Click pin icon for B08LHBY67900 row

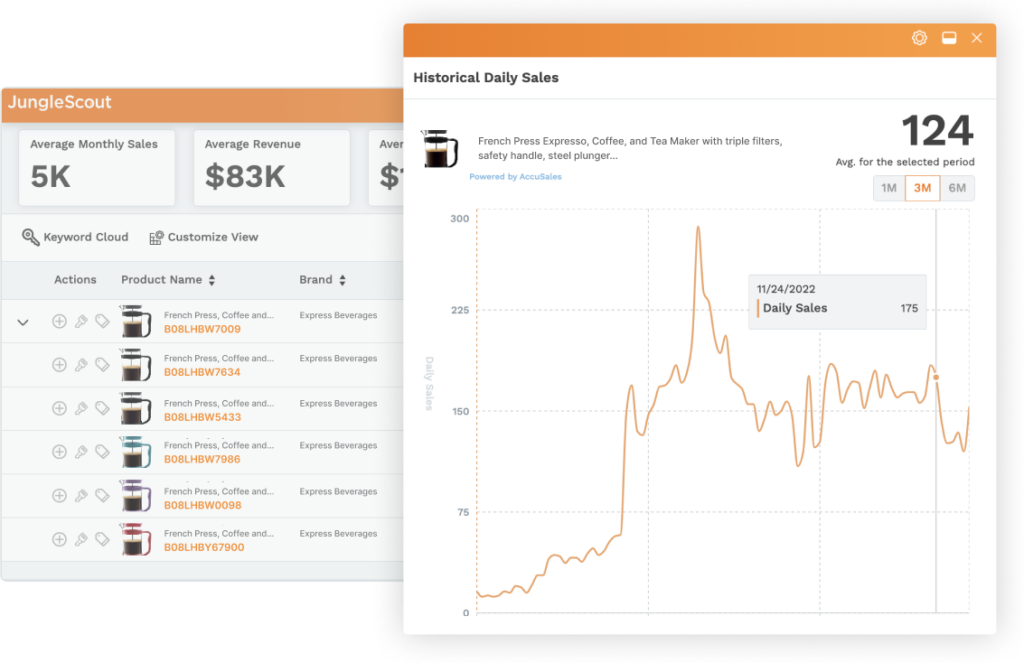(81, 539)
